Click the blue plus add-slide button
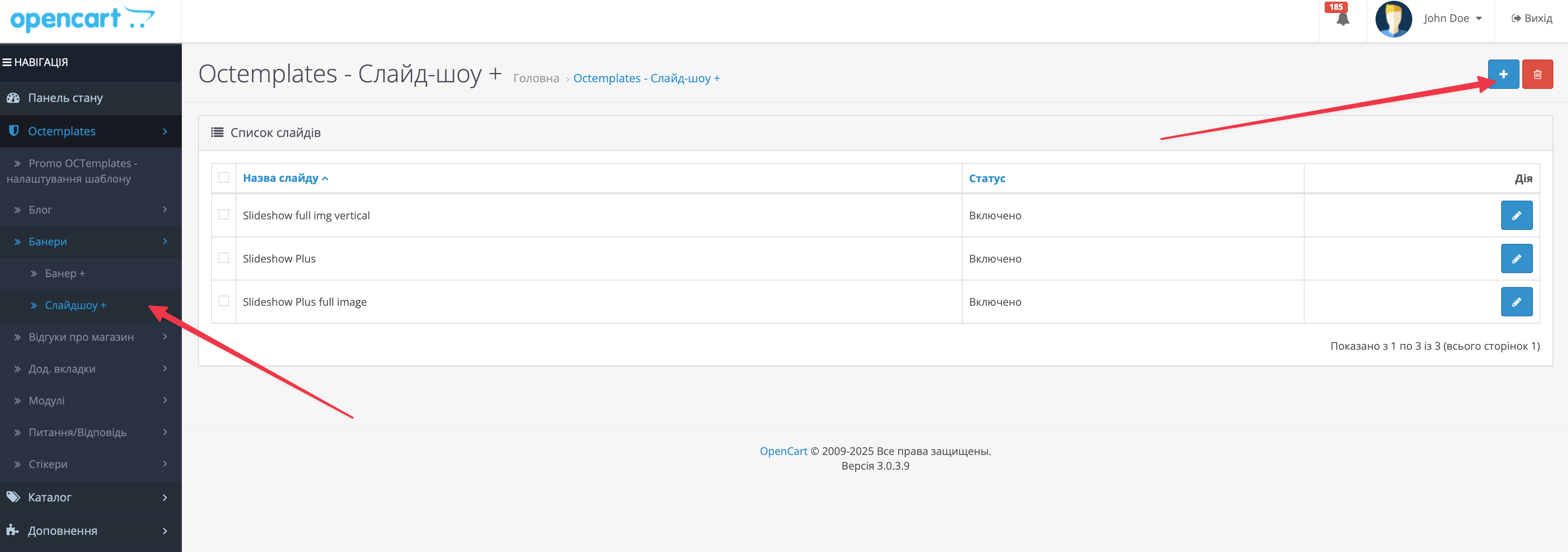Viewport: 1568px width, 552px height. (1503, 74)
